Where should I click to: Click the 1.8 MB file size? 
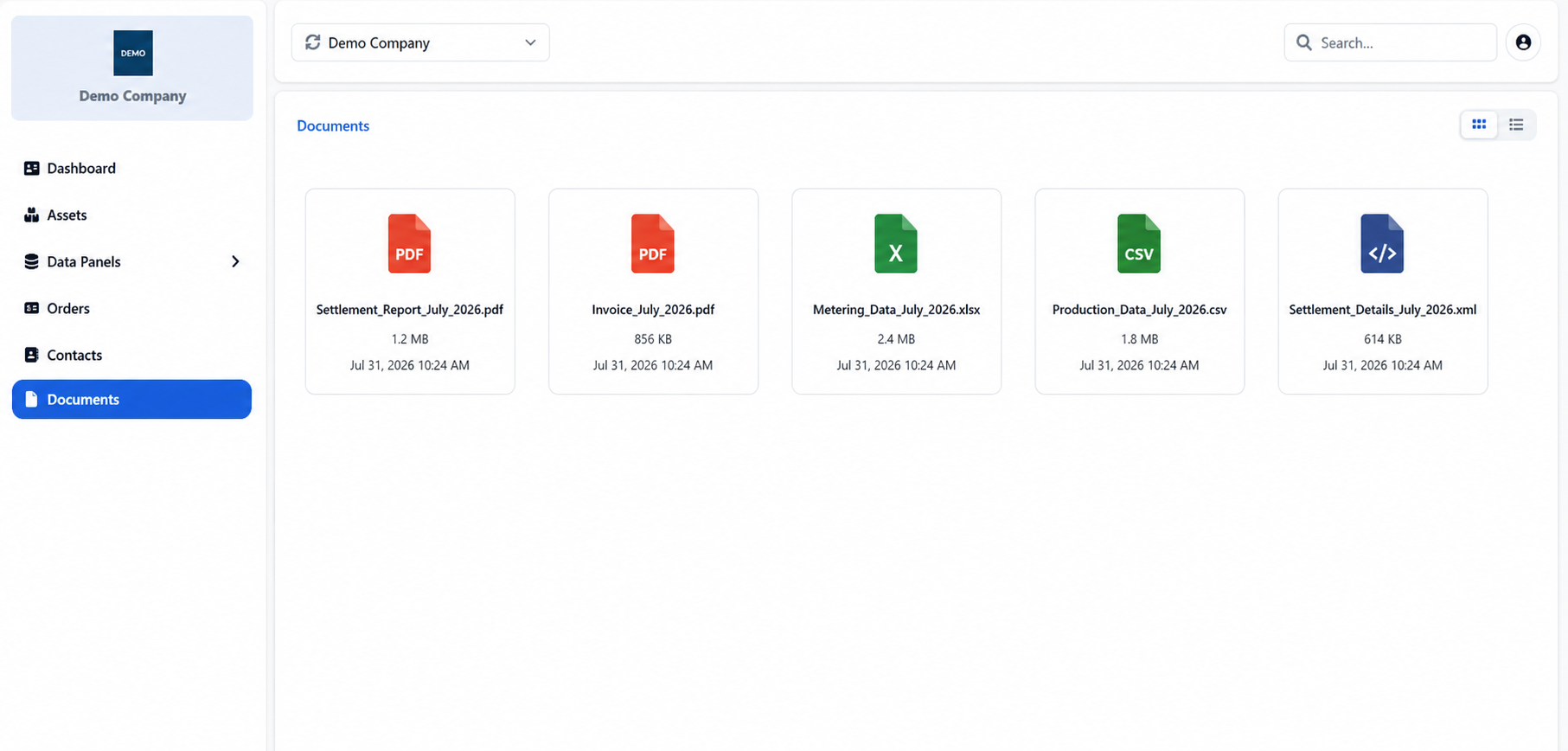click(1139, 339)
